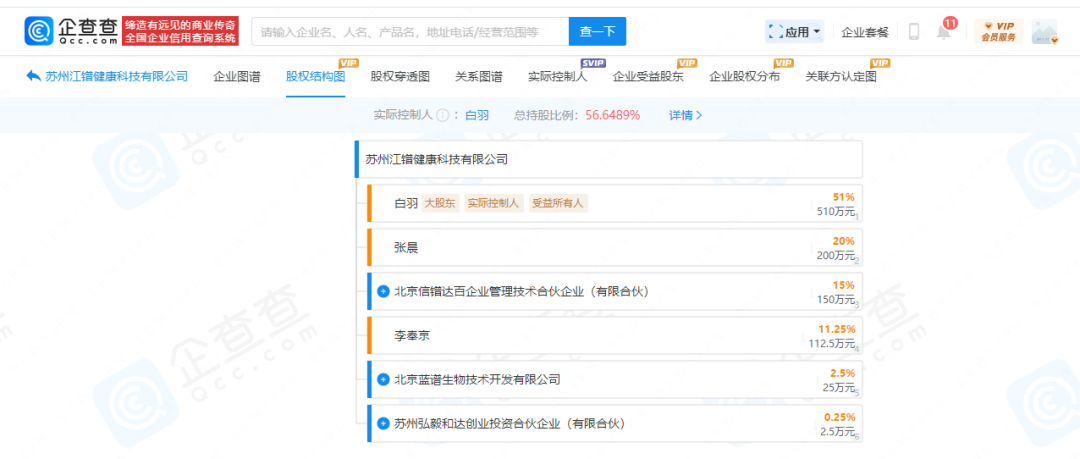Click the 20% share percentage

point(844,241)
